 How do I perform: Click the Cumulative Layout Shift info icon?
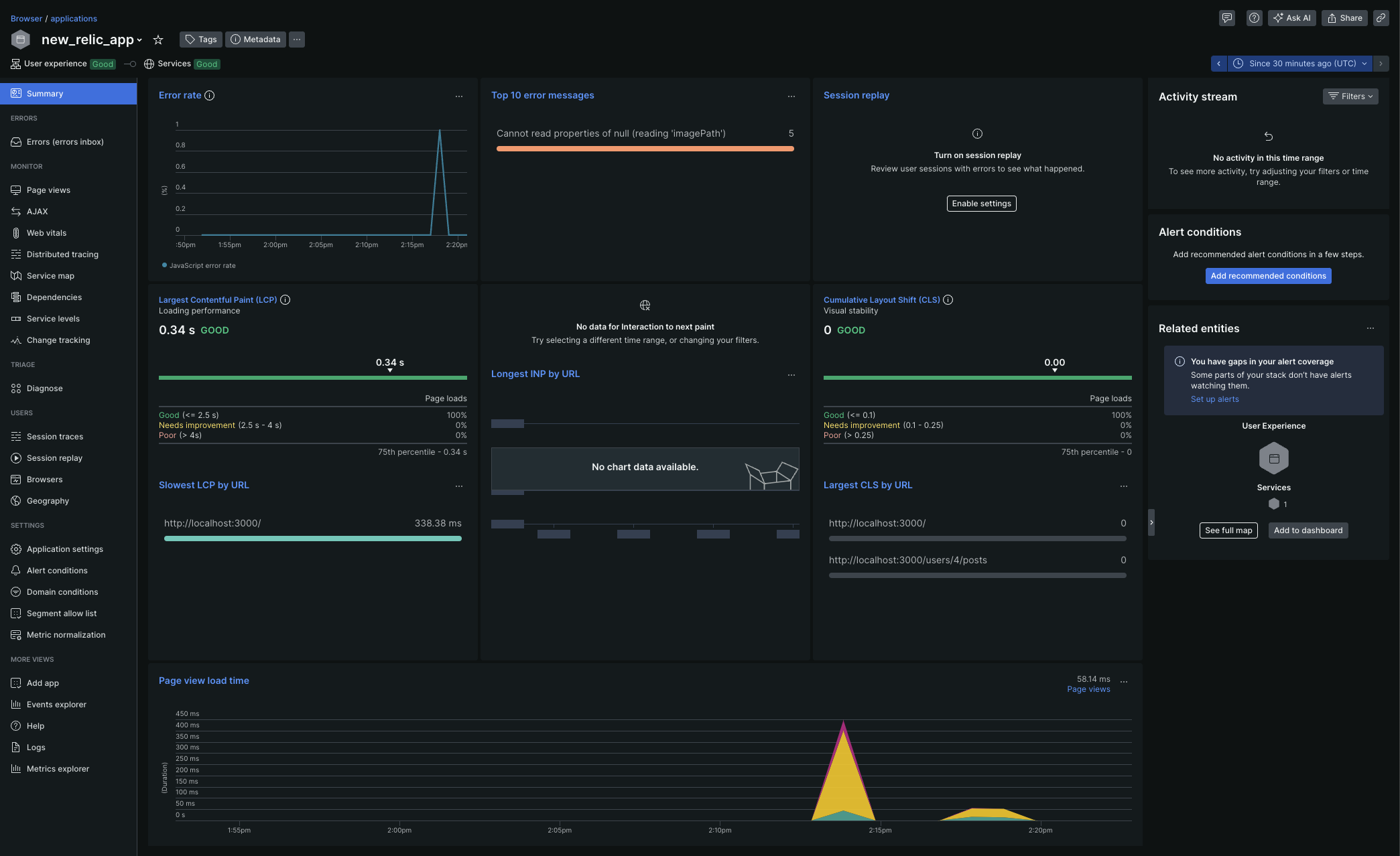(x=948, y=300)
